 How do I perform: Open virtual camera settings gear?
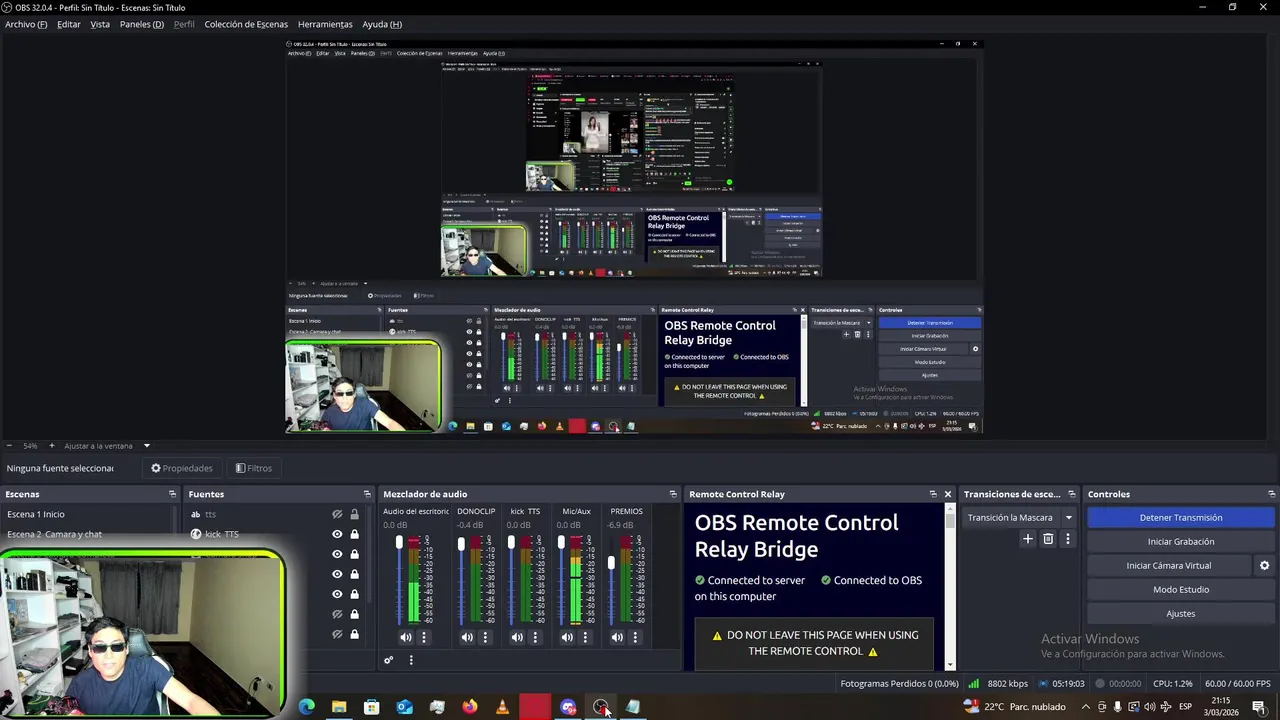pos(1264,566)
